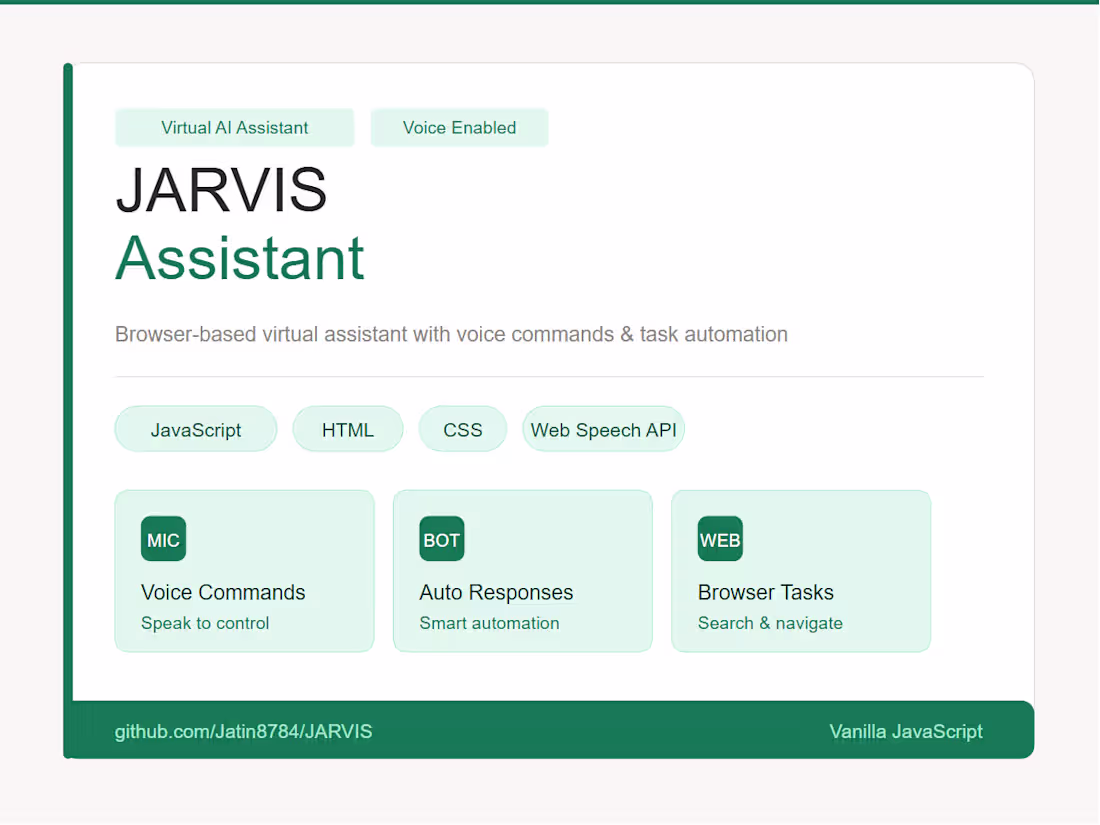Click the Smart automation subtitle
The height and width of the screenshot is (825, 1100).
(x=489, y=623)
